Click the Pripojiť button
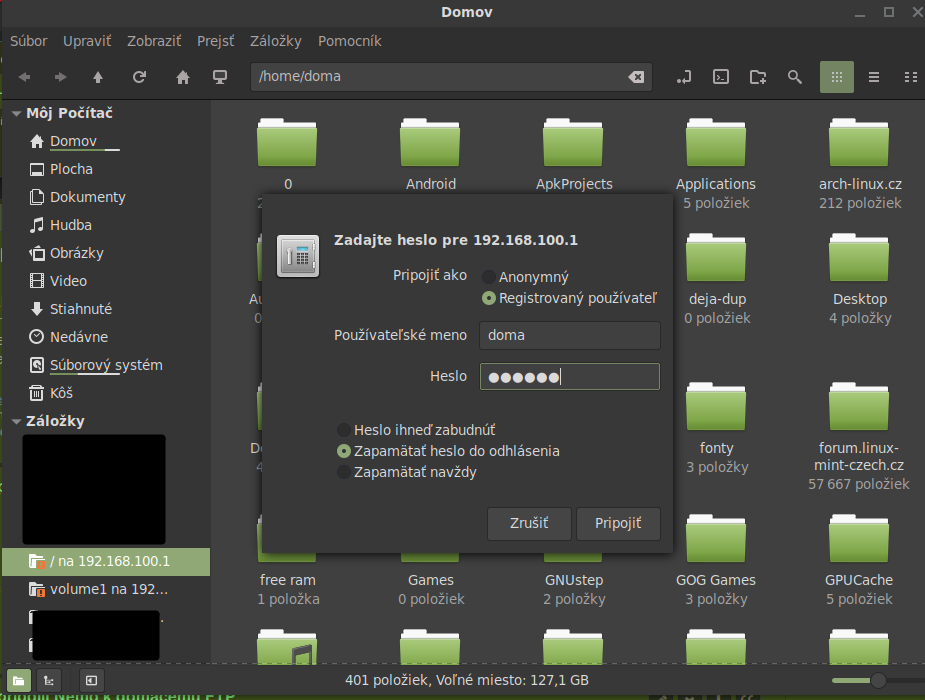925x700 pixels. 618,523
